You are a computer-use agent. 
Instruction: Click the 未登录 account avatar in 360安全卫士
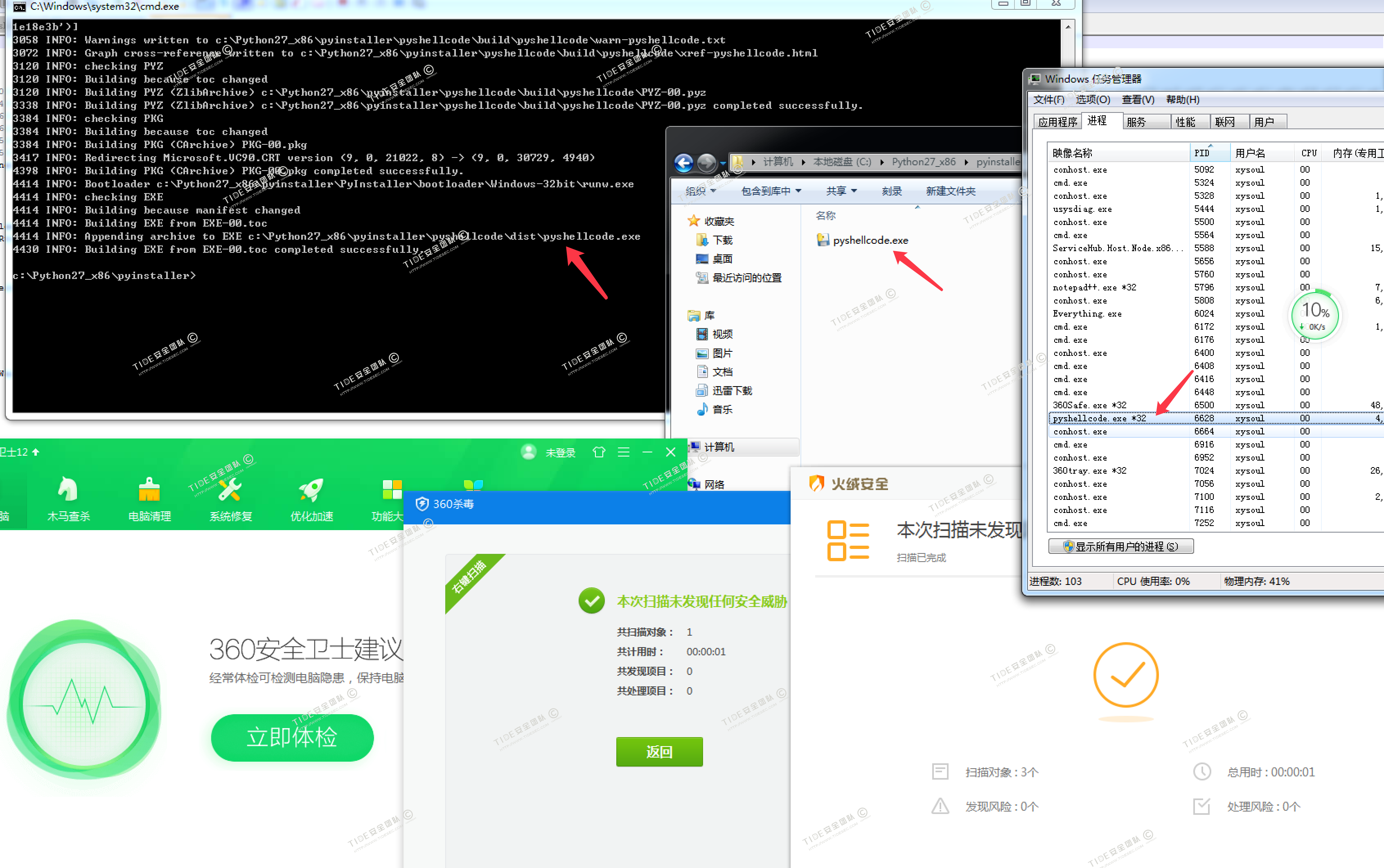coord(529,452)
